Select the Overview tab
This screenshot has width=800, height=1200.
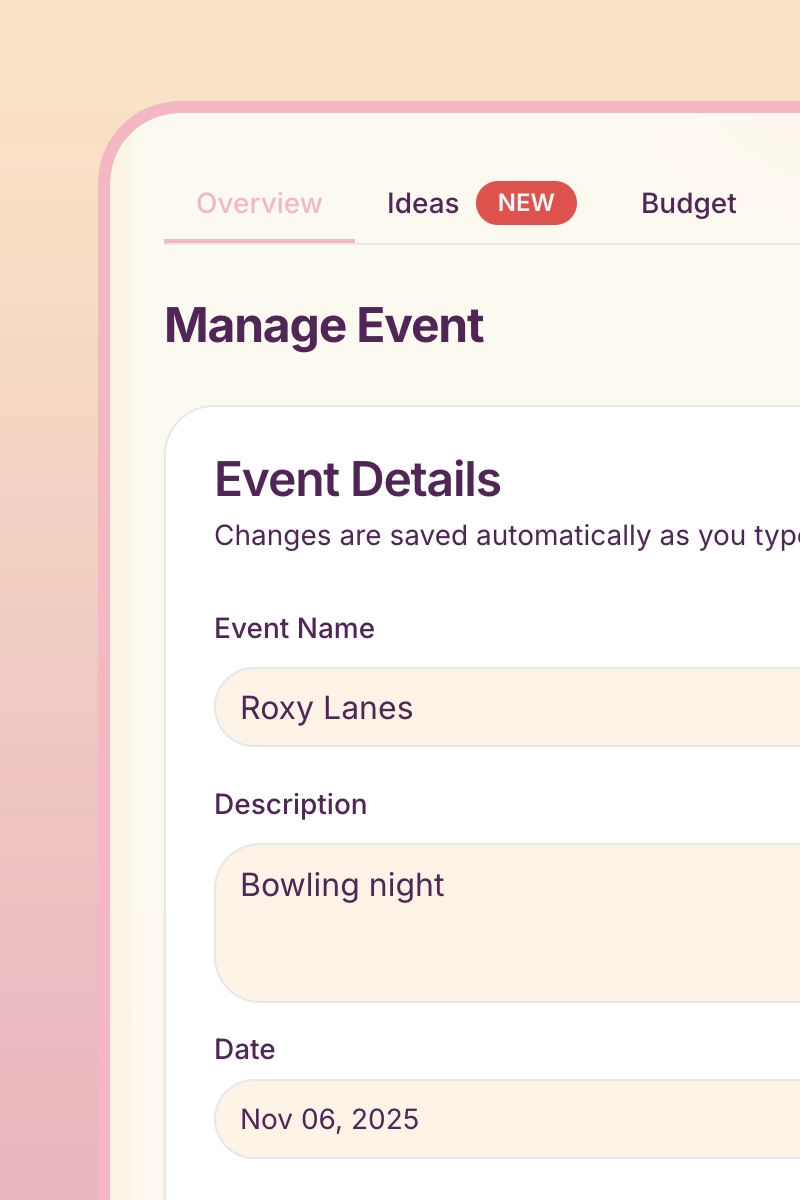(259, 204)
